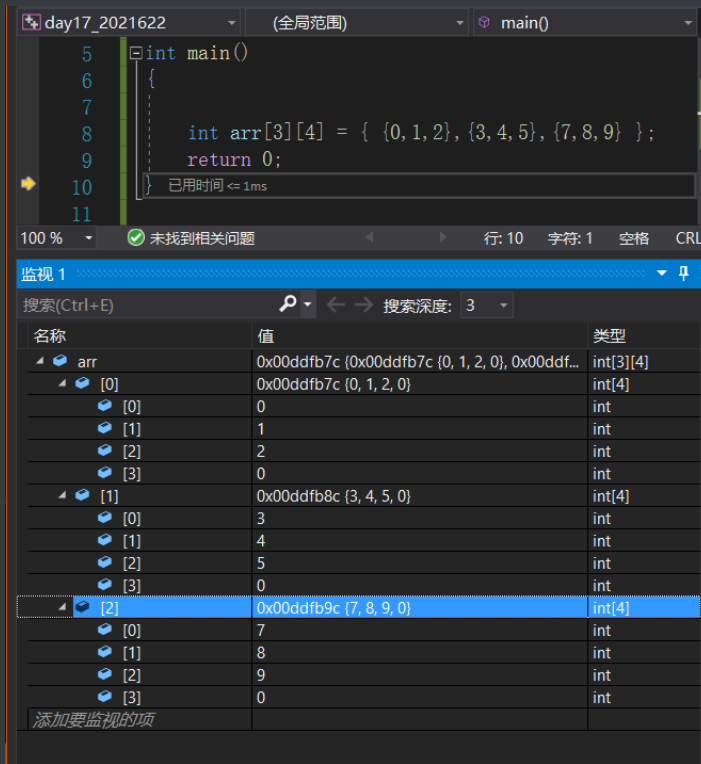Open the 监视 1 window options dropdown
Viewport: 701px width, 764px height.
click(x=662, y=273)
